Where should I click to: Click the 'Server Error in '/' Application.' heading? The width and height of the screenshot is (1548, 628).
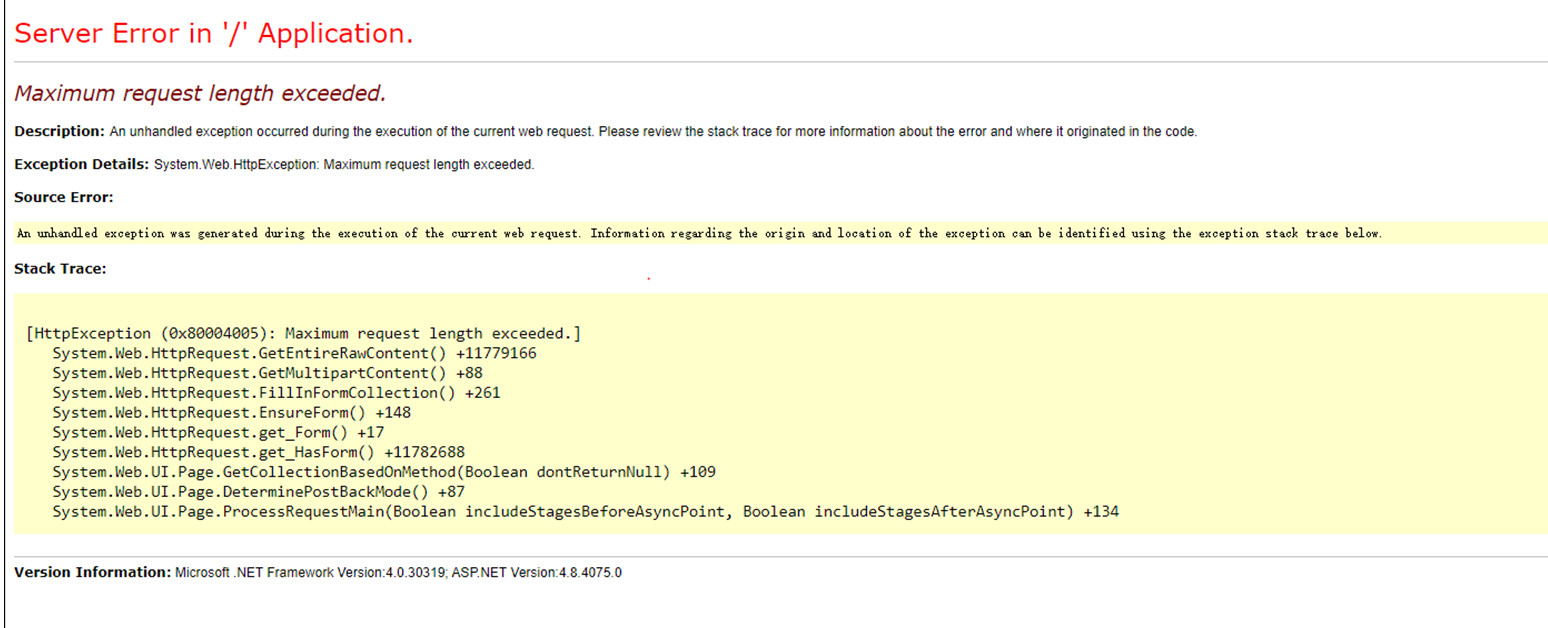click(x=213, y=33)
